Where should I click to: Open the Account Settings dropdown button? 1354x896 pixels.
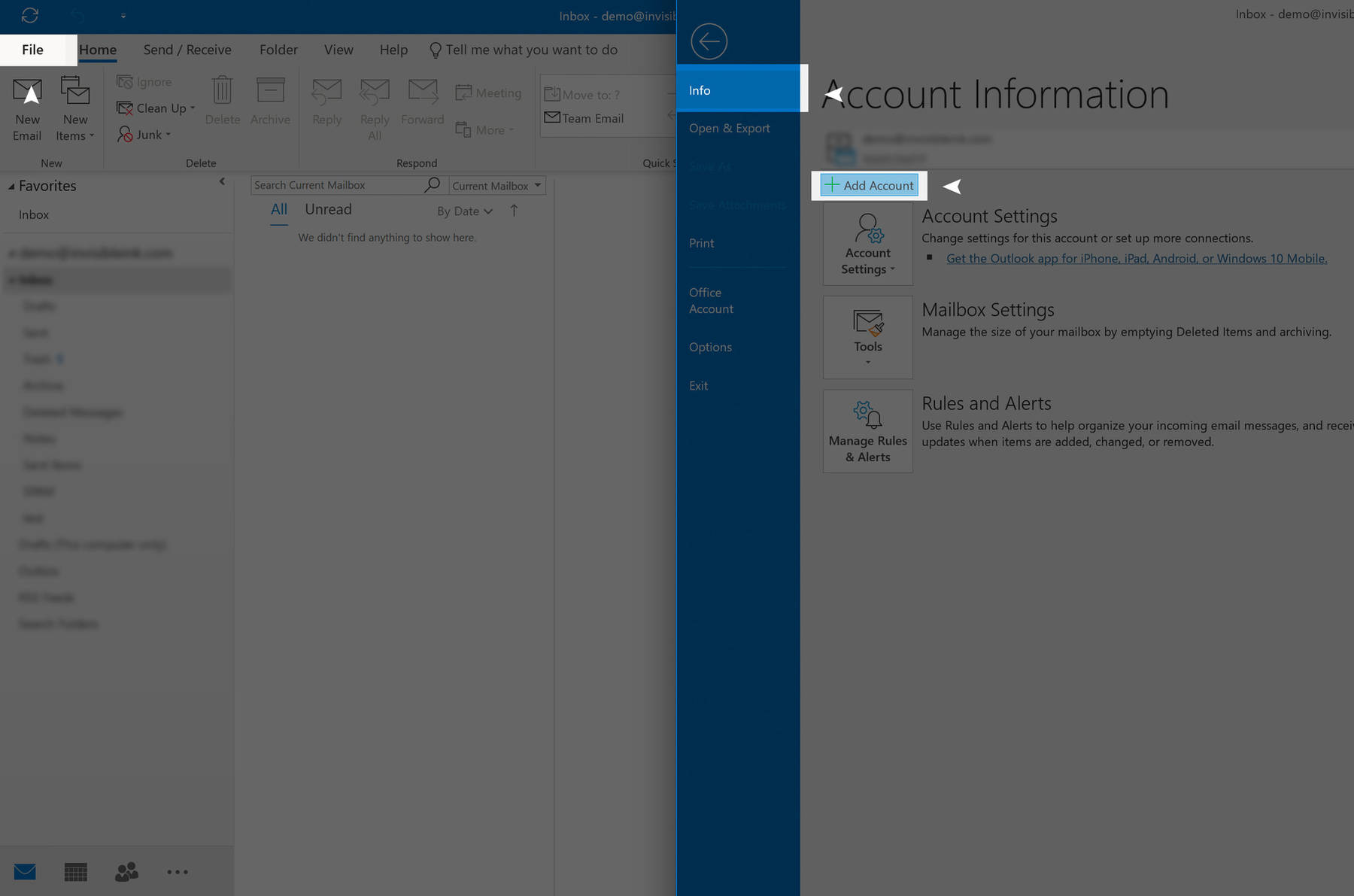pos(867,244)
